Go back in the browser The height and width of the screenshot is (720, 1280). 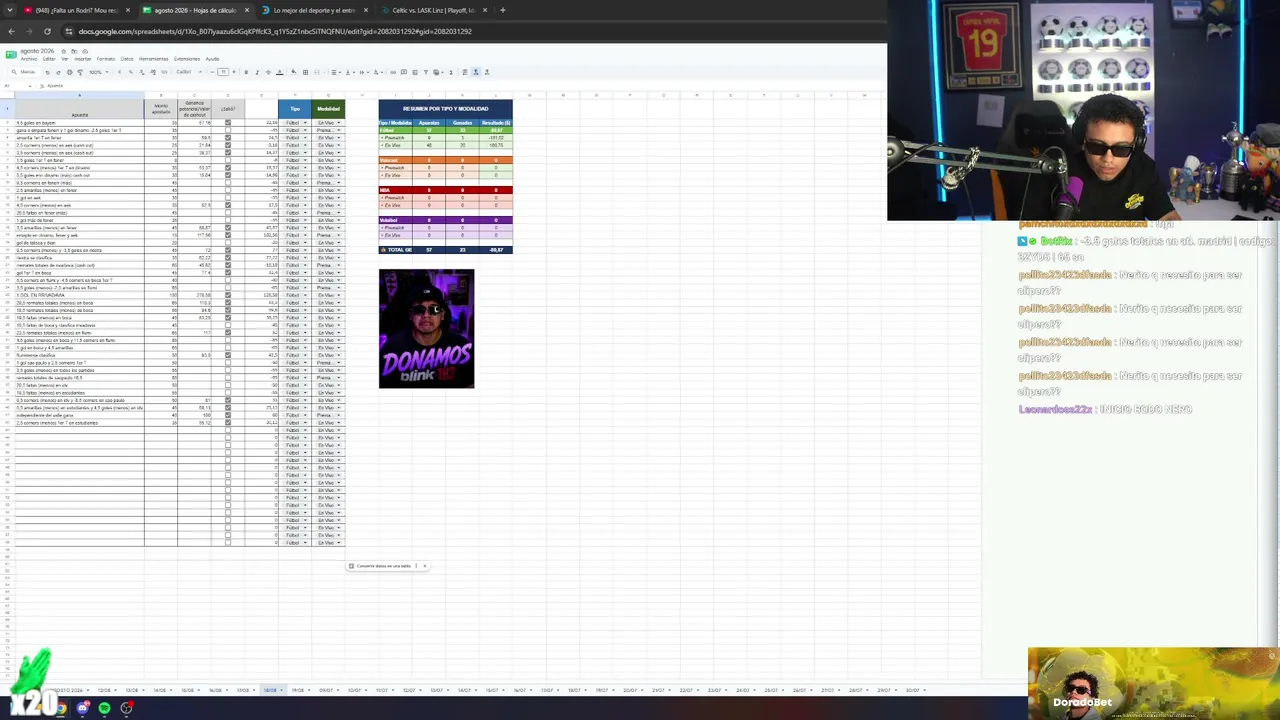[x=11, y=31]
